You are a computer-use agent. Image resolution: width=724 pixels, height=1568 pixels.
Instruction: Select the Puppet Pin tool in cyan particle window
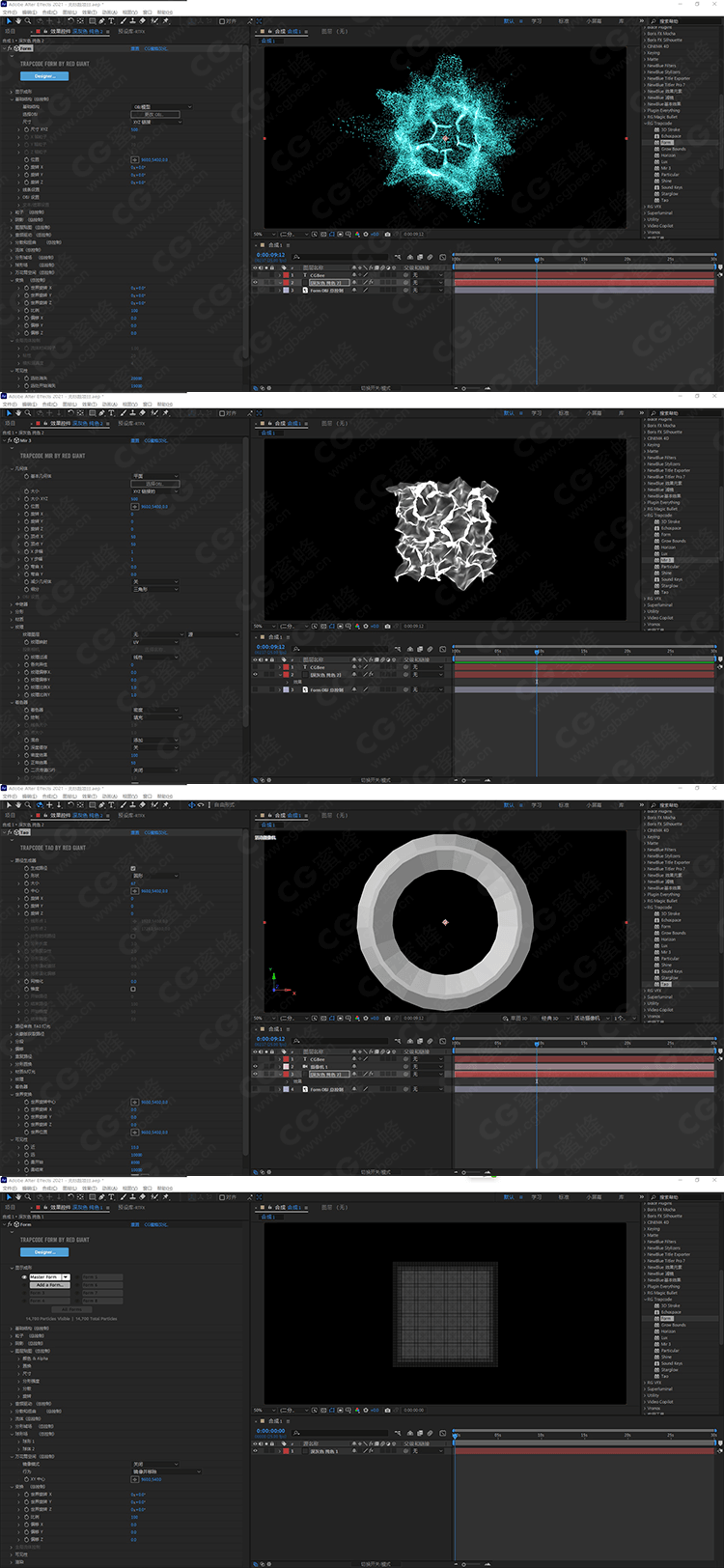tap(165, 20)
